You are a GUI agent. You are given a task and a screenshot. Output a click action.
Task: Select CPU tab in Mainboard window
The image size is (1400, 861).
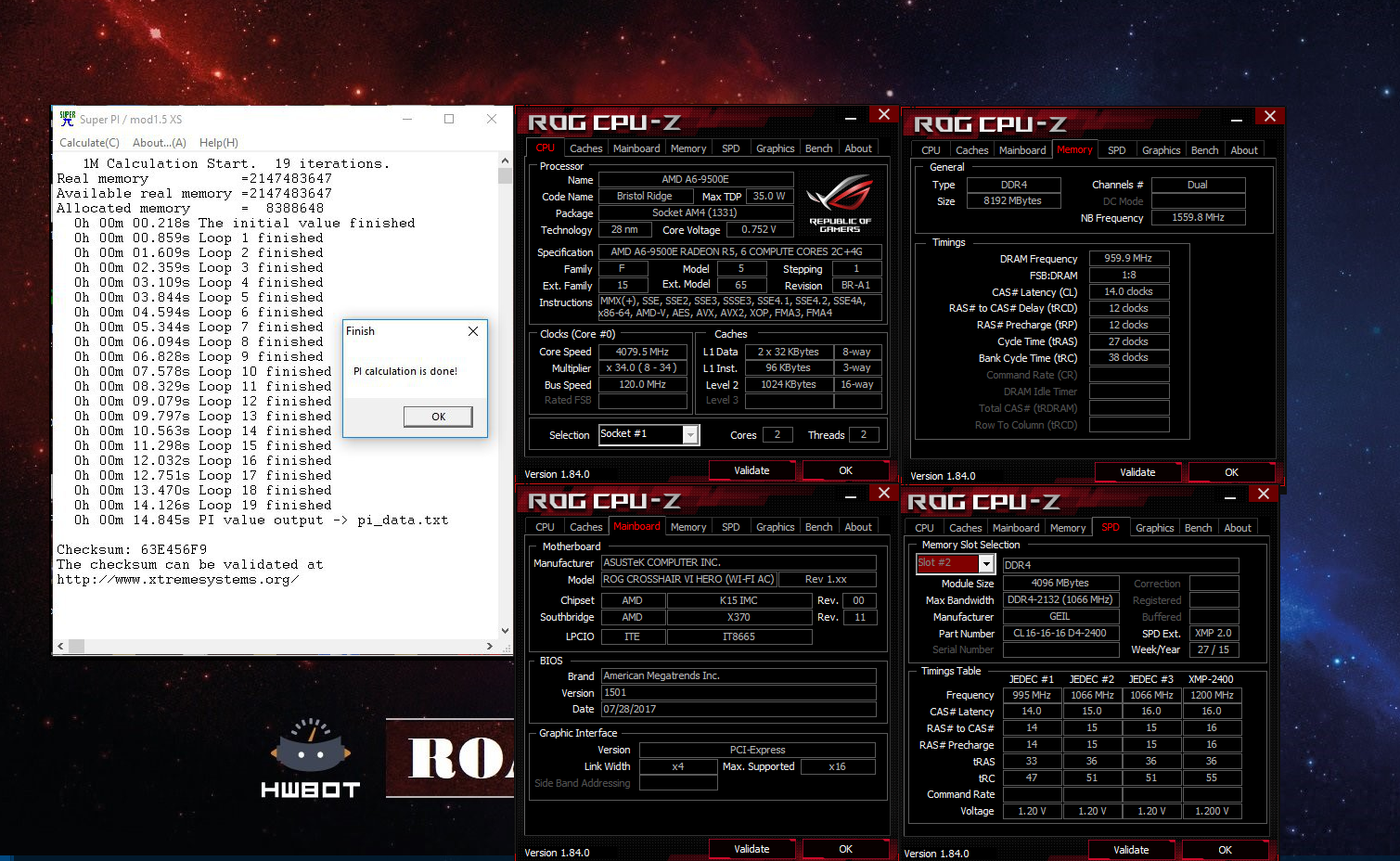(545, 527)
